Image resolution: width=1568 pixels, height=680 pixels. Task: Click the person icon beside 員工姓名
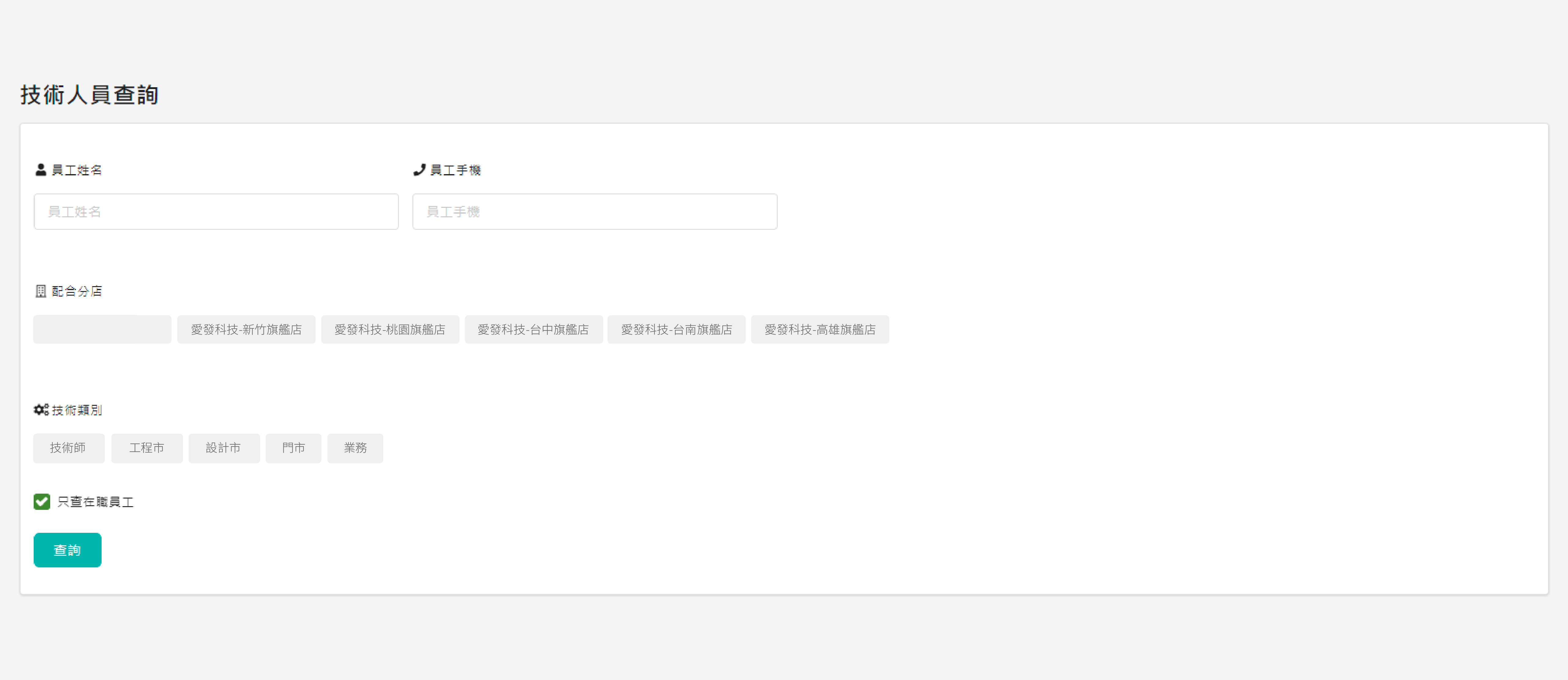pyautogui.click(x=41, y=170)
